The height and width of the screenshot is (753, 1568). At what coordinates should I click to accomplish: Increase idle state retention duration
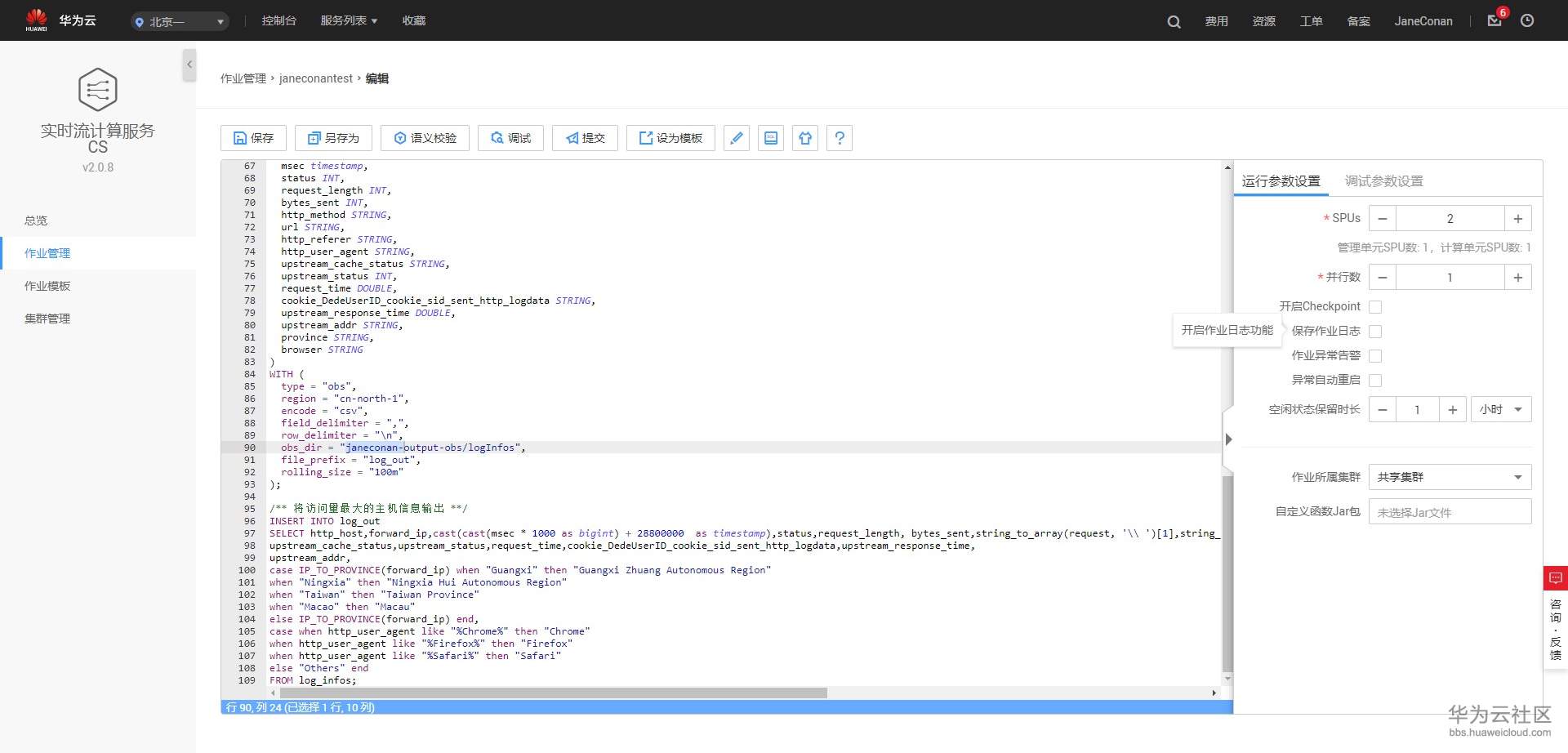tap(1453, 410)
